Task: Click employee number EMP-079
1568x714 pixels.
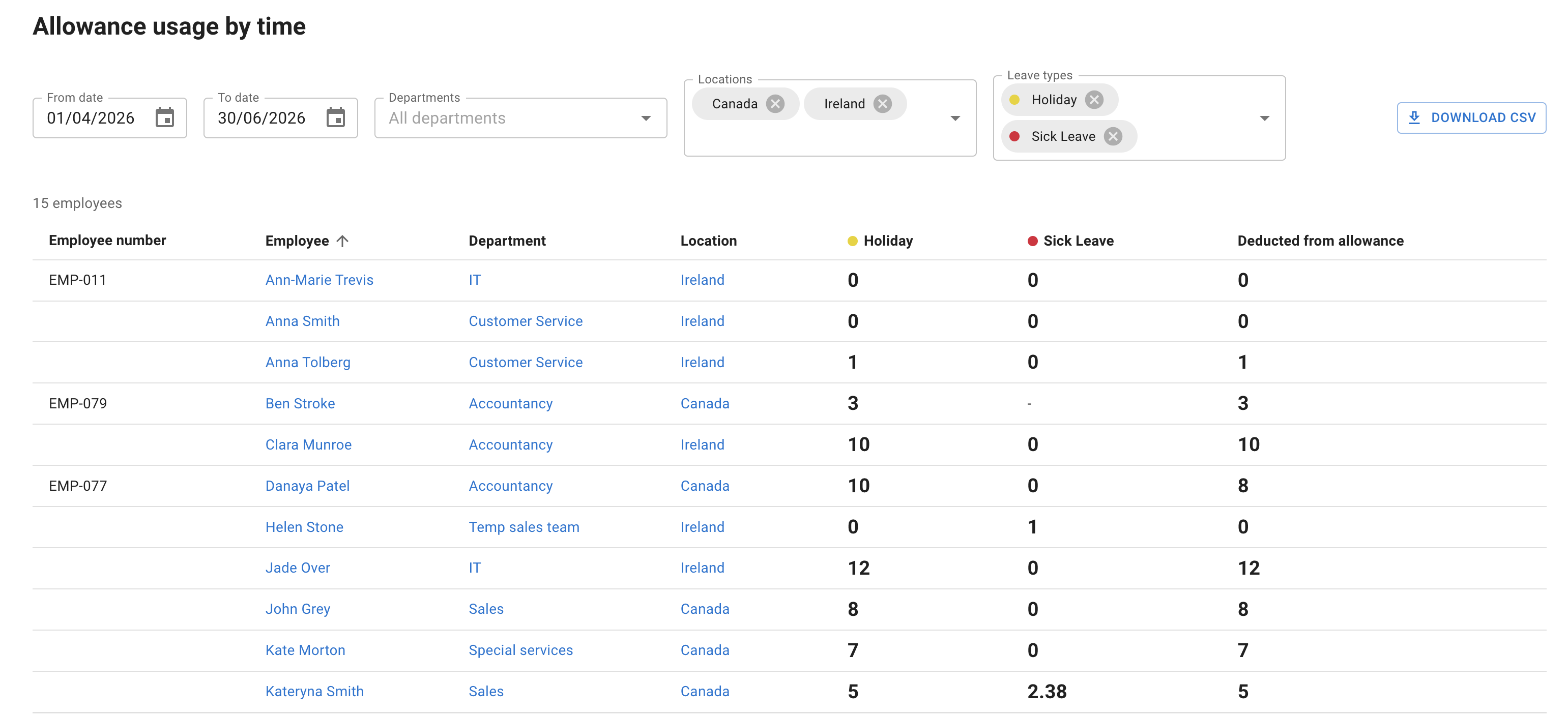Action: pos(78,404)
